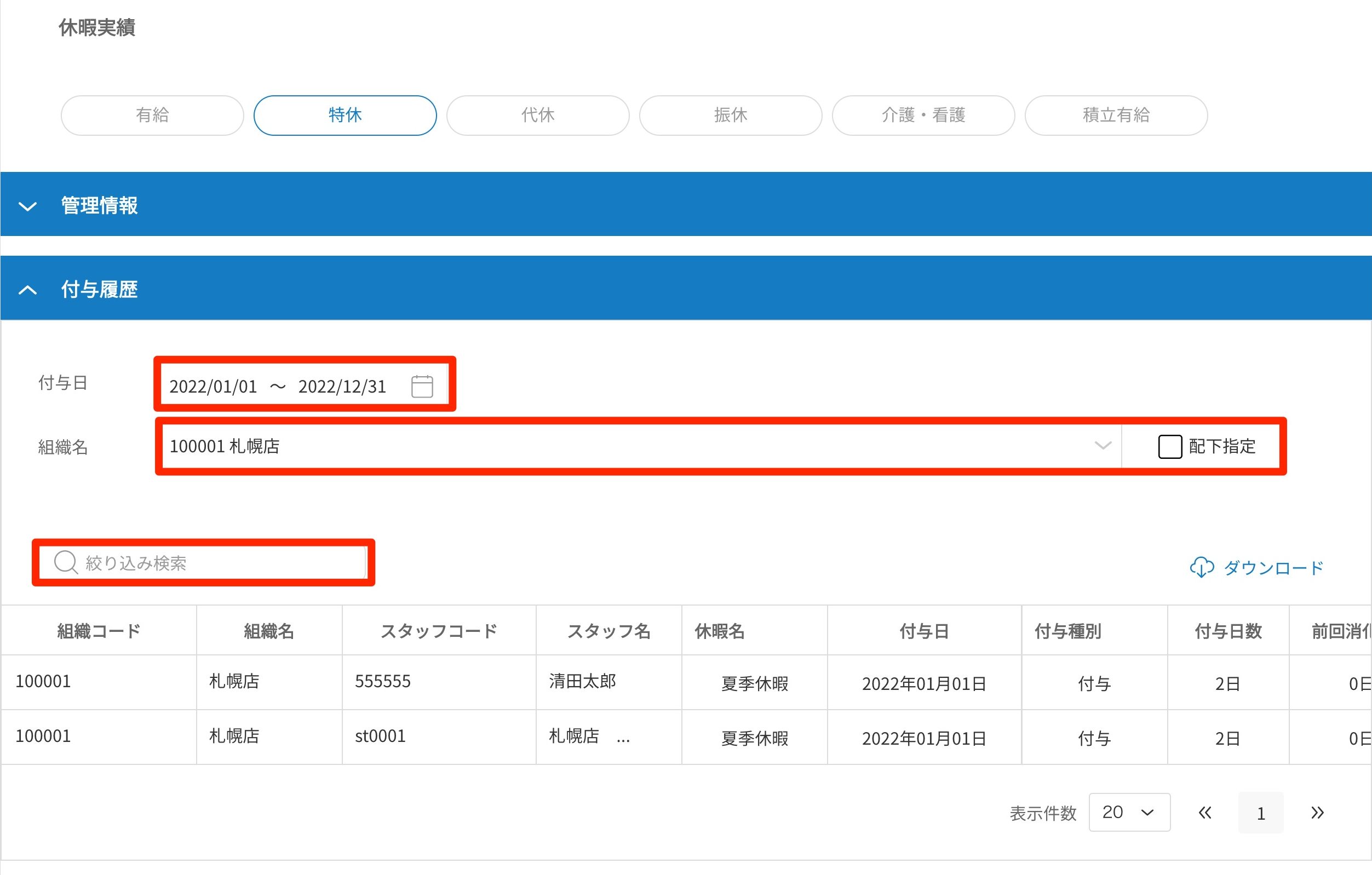Screen dimensions: 1372x875
Task: Select the 振休 tab
Action: tap(730, 115)
